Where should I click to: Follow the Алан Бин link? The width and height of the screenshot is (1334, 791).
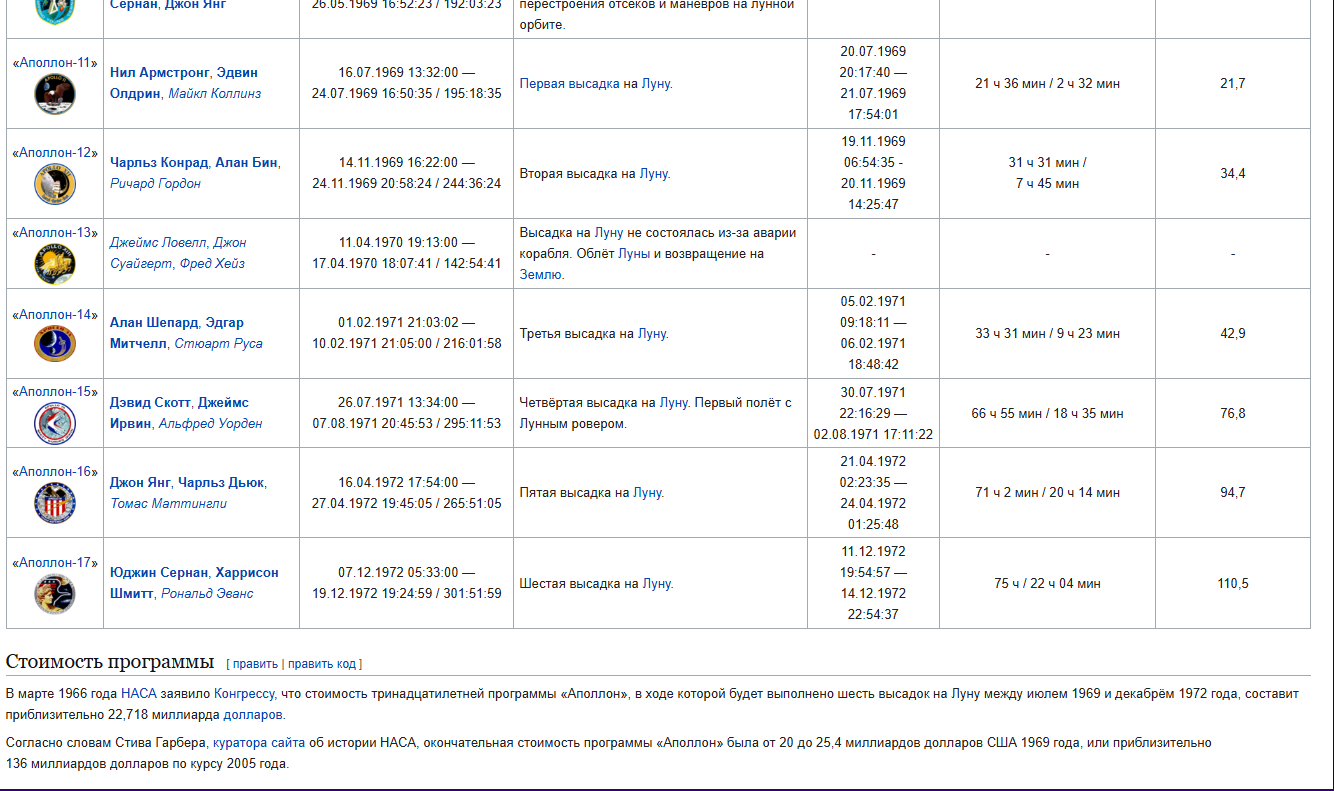[247, 163]
